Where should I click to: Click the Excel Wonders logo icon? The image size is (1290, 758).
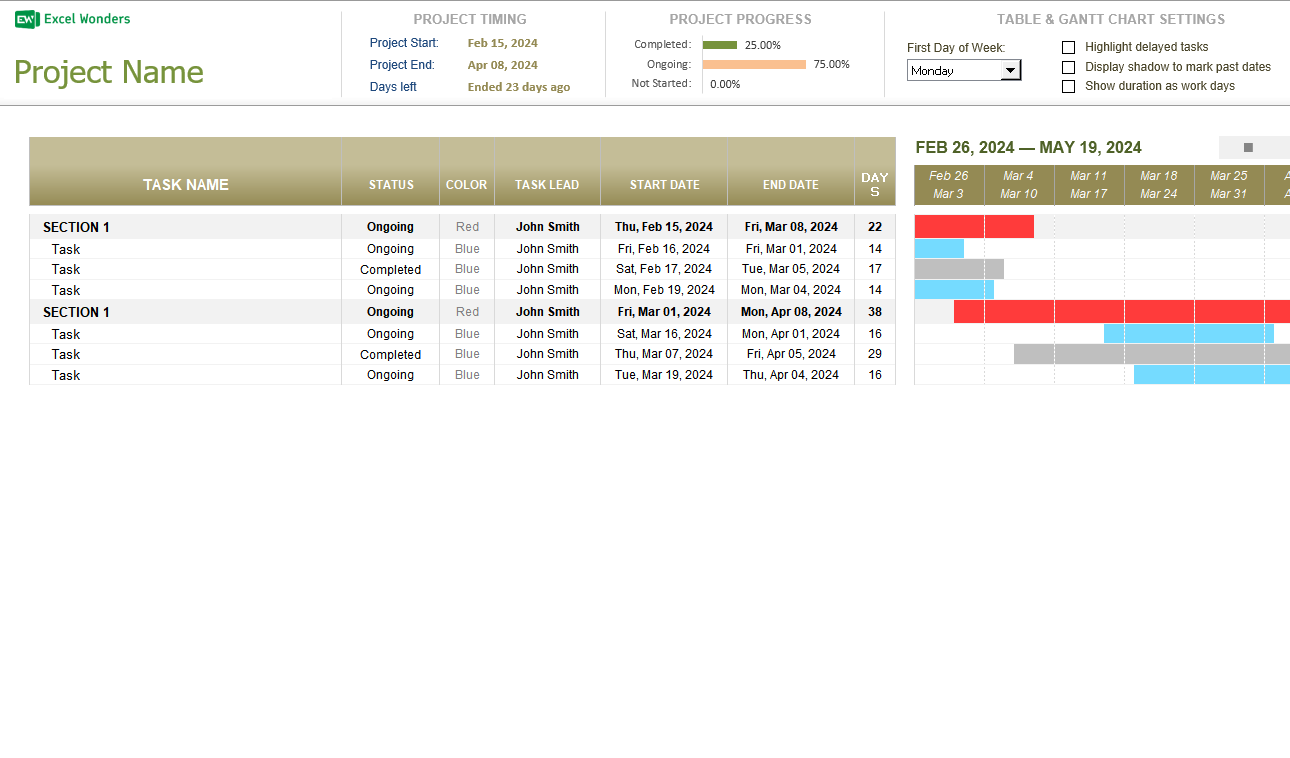[x=24, y=18]
